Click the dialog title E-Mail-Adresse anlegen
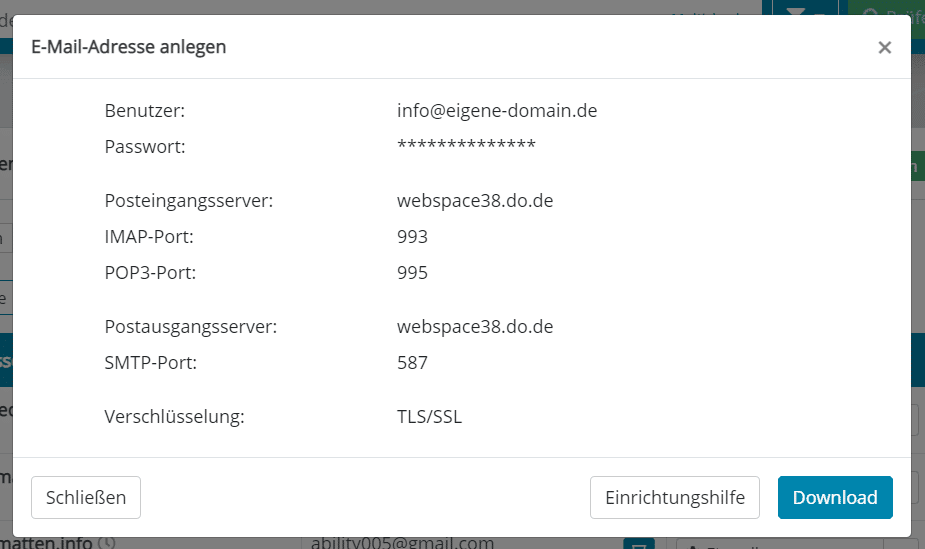Viewport: 925px width, 549px height. [x=129, y=47]
